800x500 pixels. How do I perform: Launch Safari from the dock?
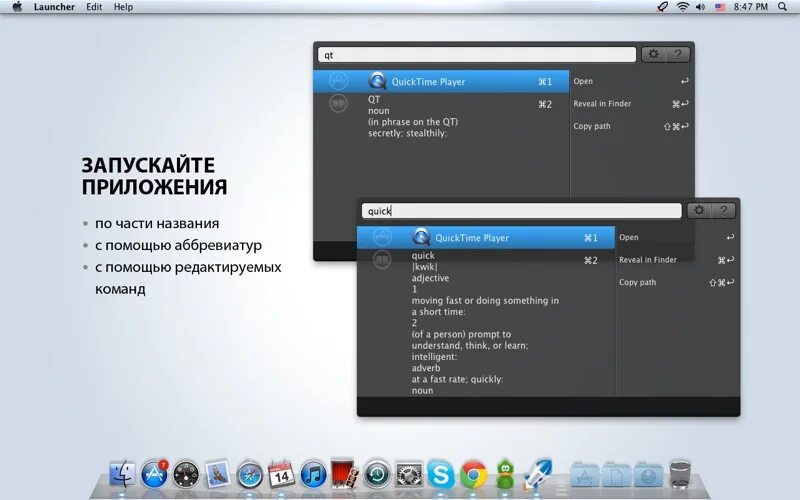[x=249, y=474]
